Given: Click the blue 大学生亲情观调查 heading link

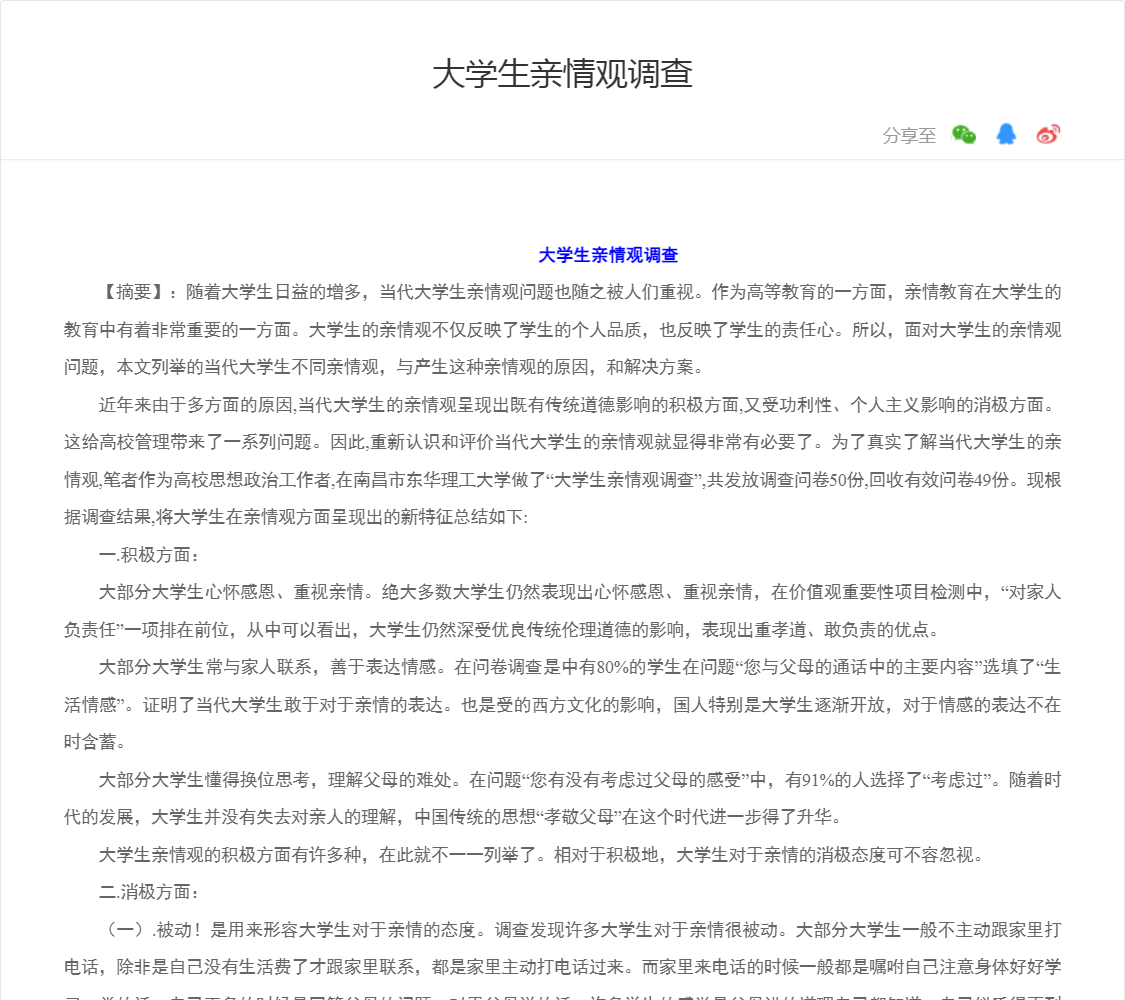Looking at the screenshot, I should click(608, 255).
